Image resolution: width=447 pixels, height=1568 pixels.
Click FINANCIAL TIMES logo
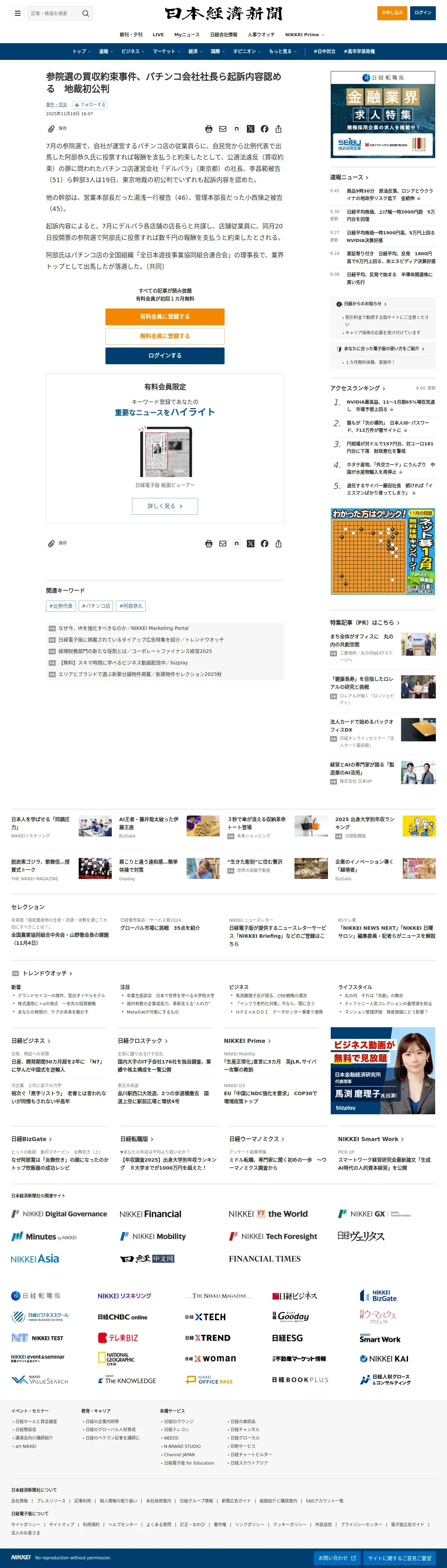click(x=265, y=1259)
